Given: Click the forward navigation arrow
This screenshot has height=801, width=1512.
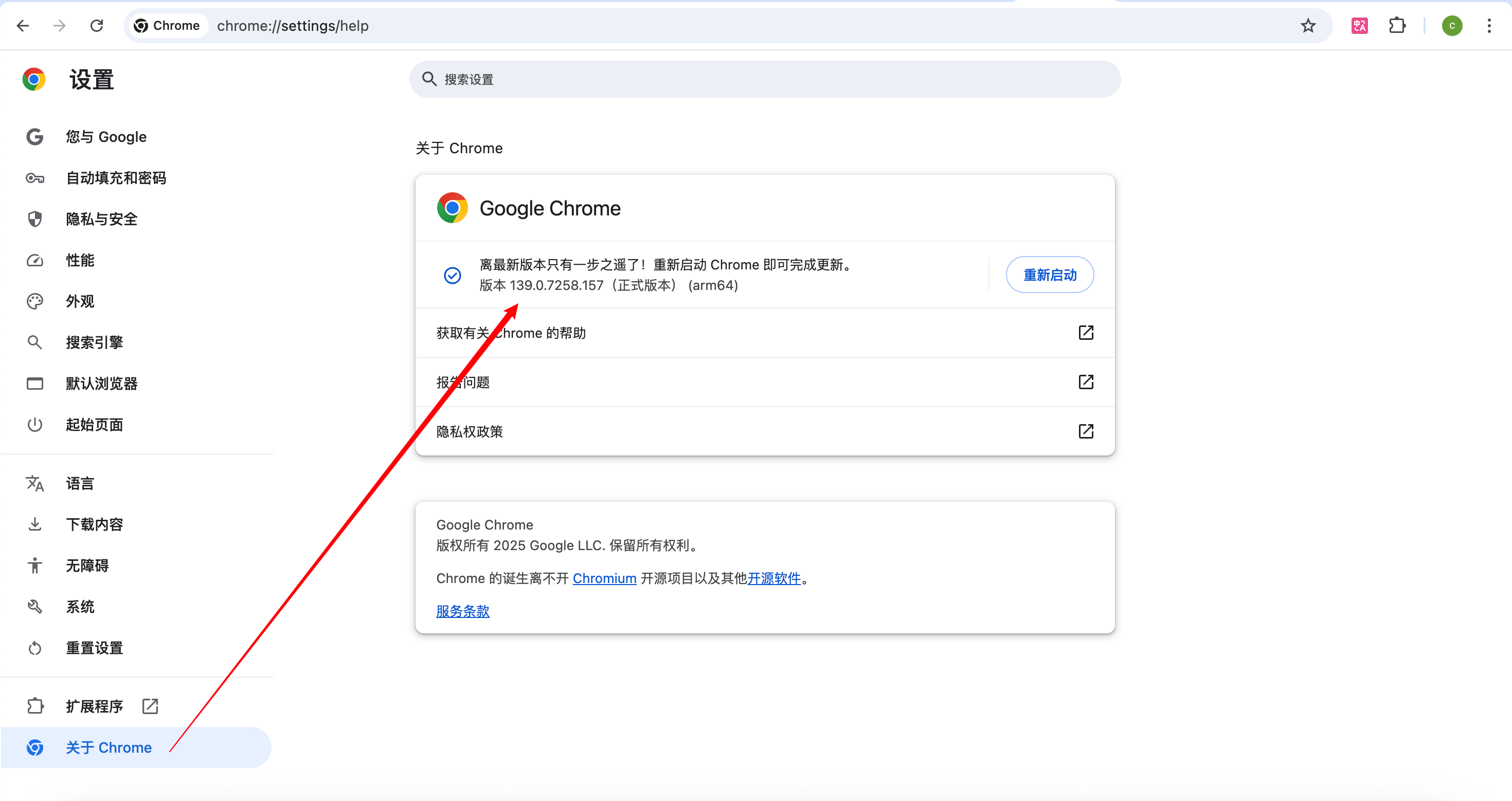Looking at the screenshot, I should [59, 26].
